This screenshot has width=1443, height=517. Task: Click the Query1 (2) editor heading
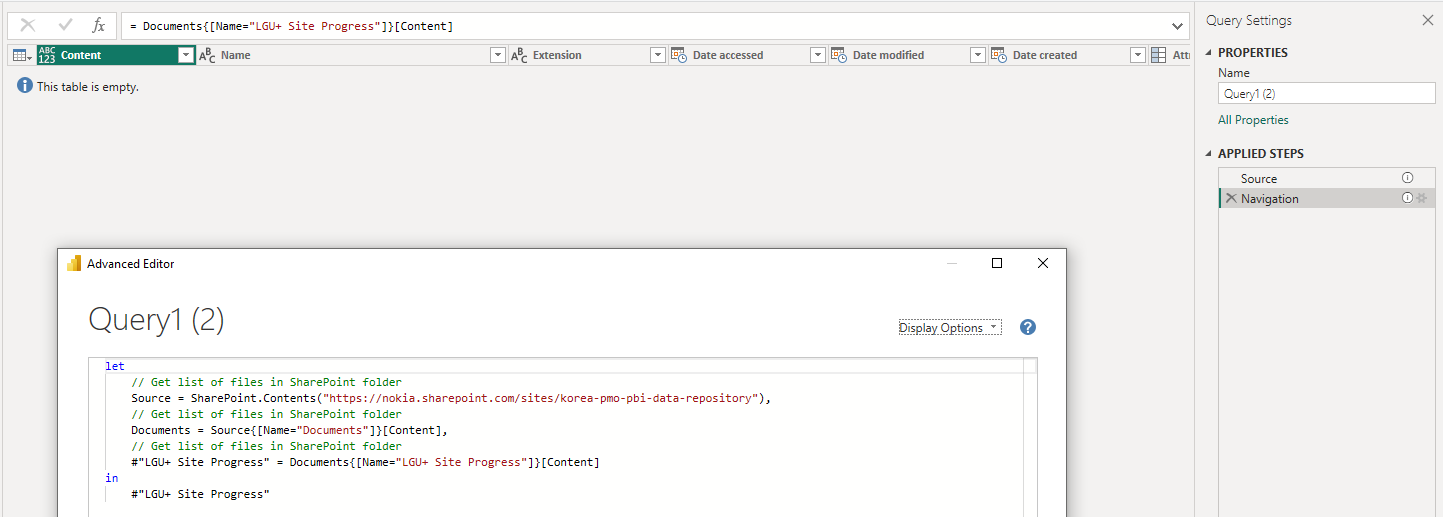click(157, 320)
